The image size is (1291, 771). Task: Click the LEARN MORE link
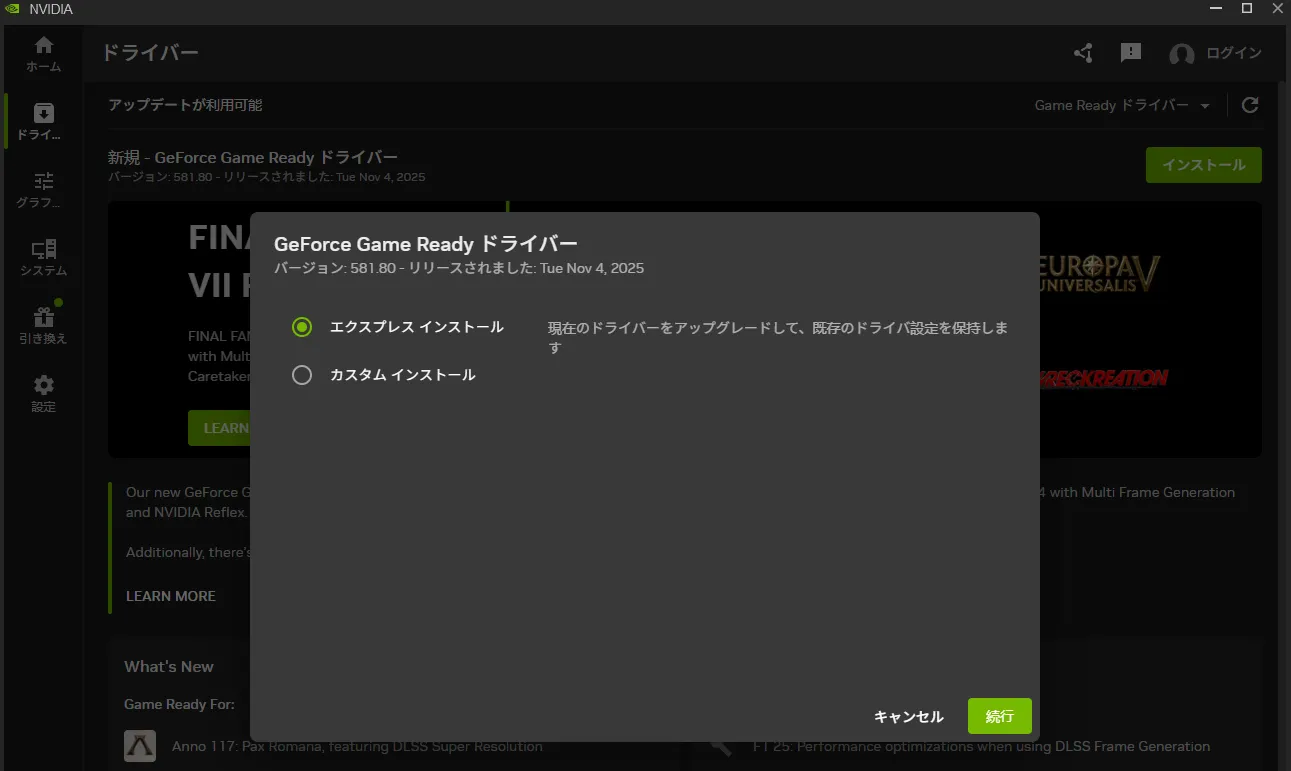[171, 596]
